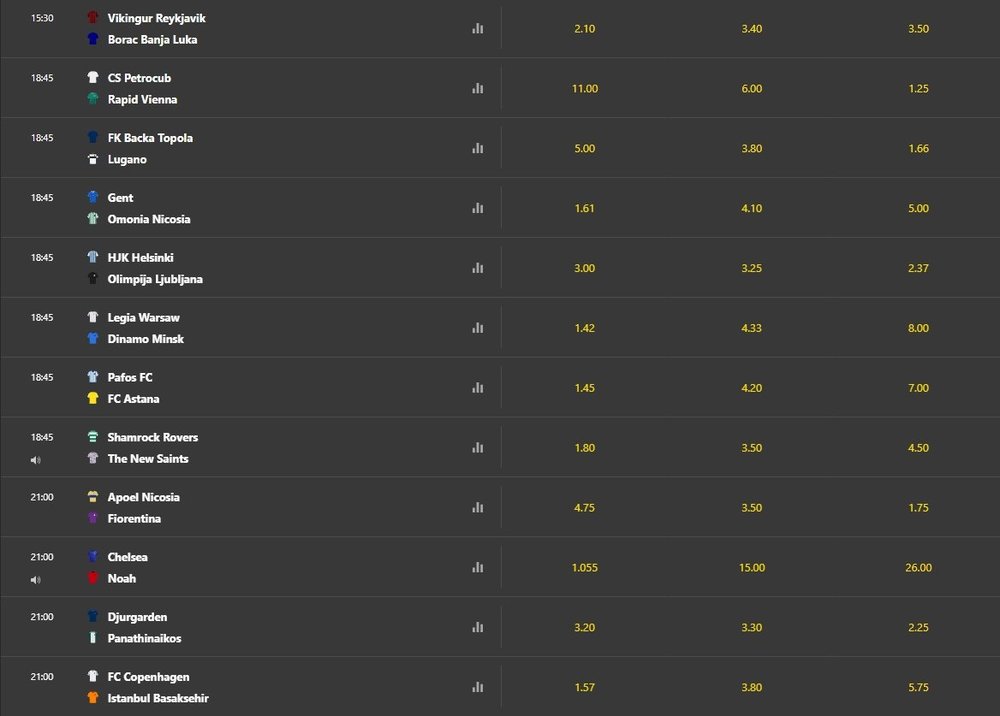The height and width of the screenshot is (716, 1000).
Task: Select draw odds 4.33 for Legia Warsaw match
Action: point(751,328)
